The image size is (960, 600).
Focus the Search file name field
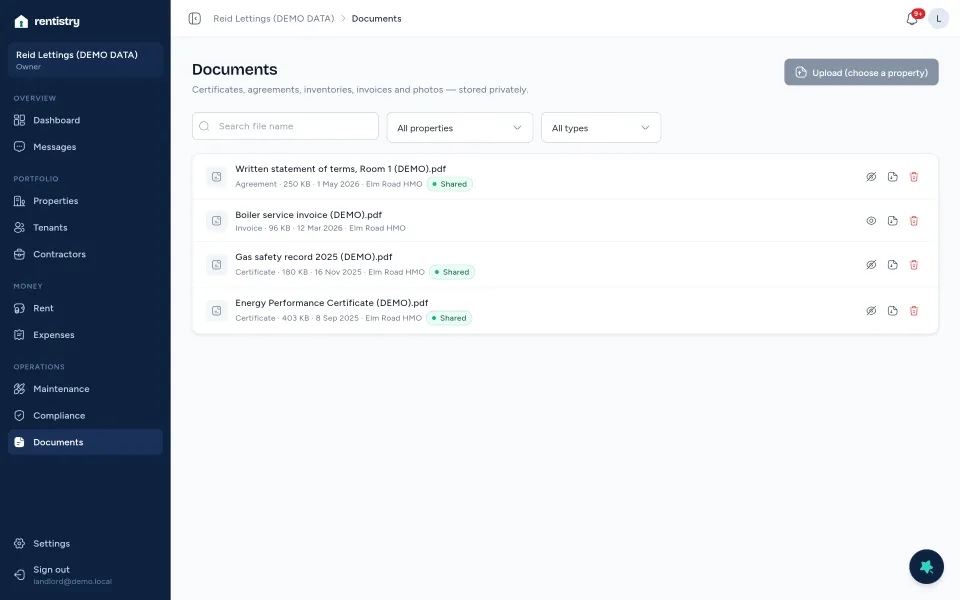pos(285,126)
